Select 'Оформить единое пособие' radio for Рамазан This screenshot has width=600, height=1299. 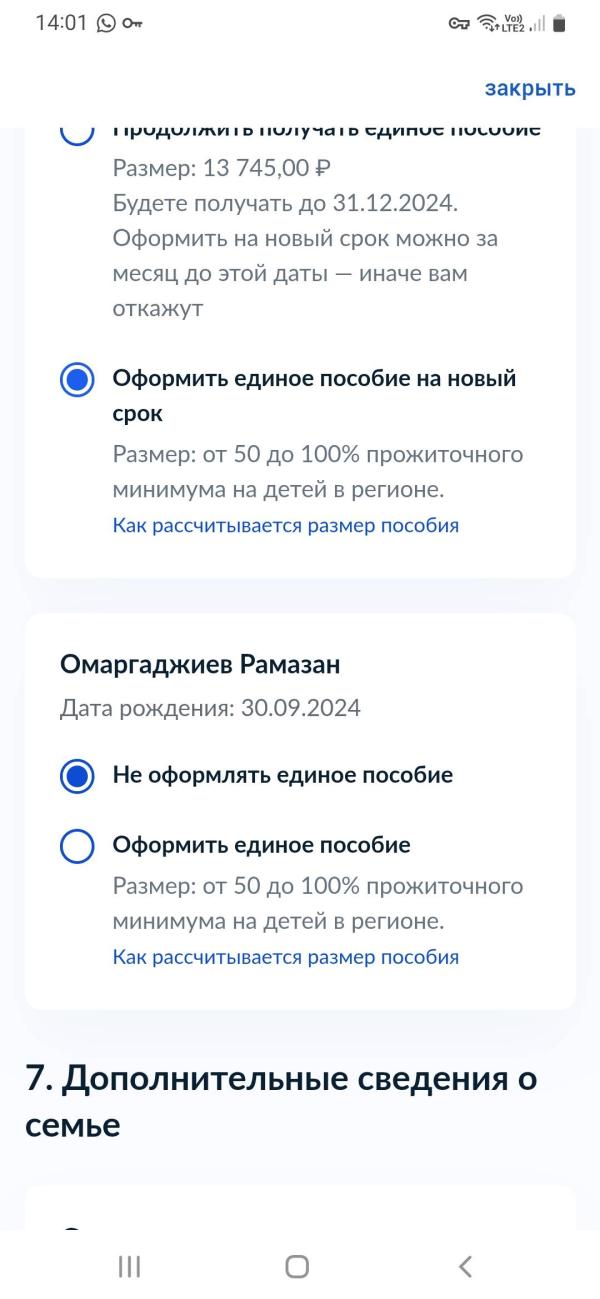pyautogui.click(x=77, y=845)
